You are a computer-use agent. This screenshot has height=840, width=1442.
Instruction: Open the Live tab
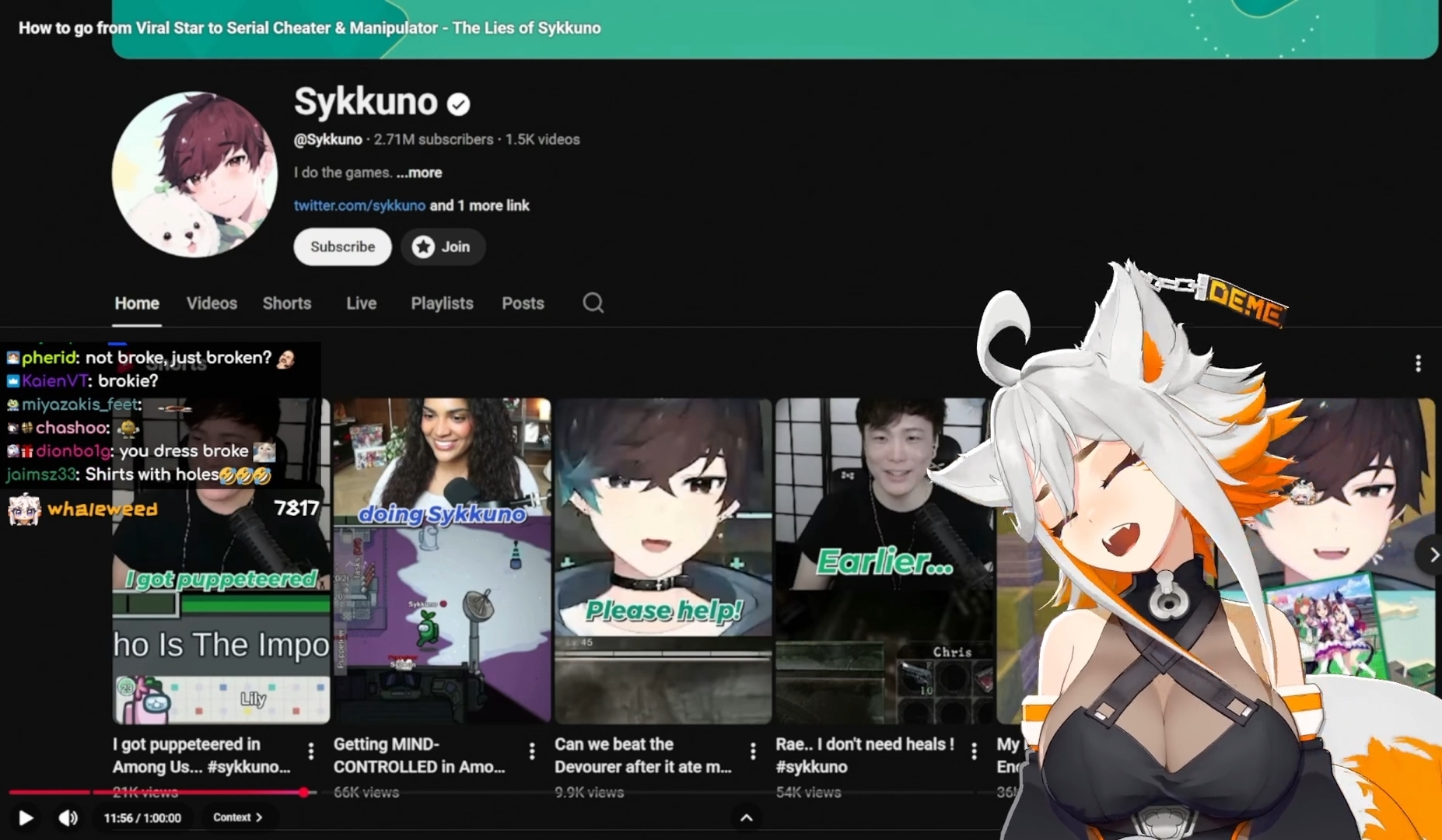click(x=361, y=303)
